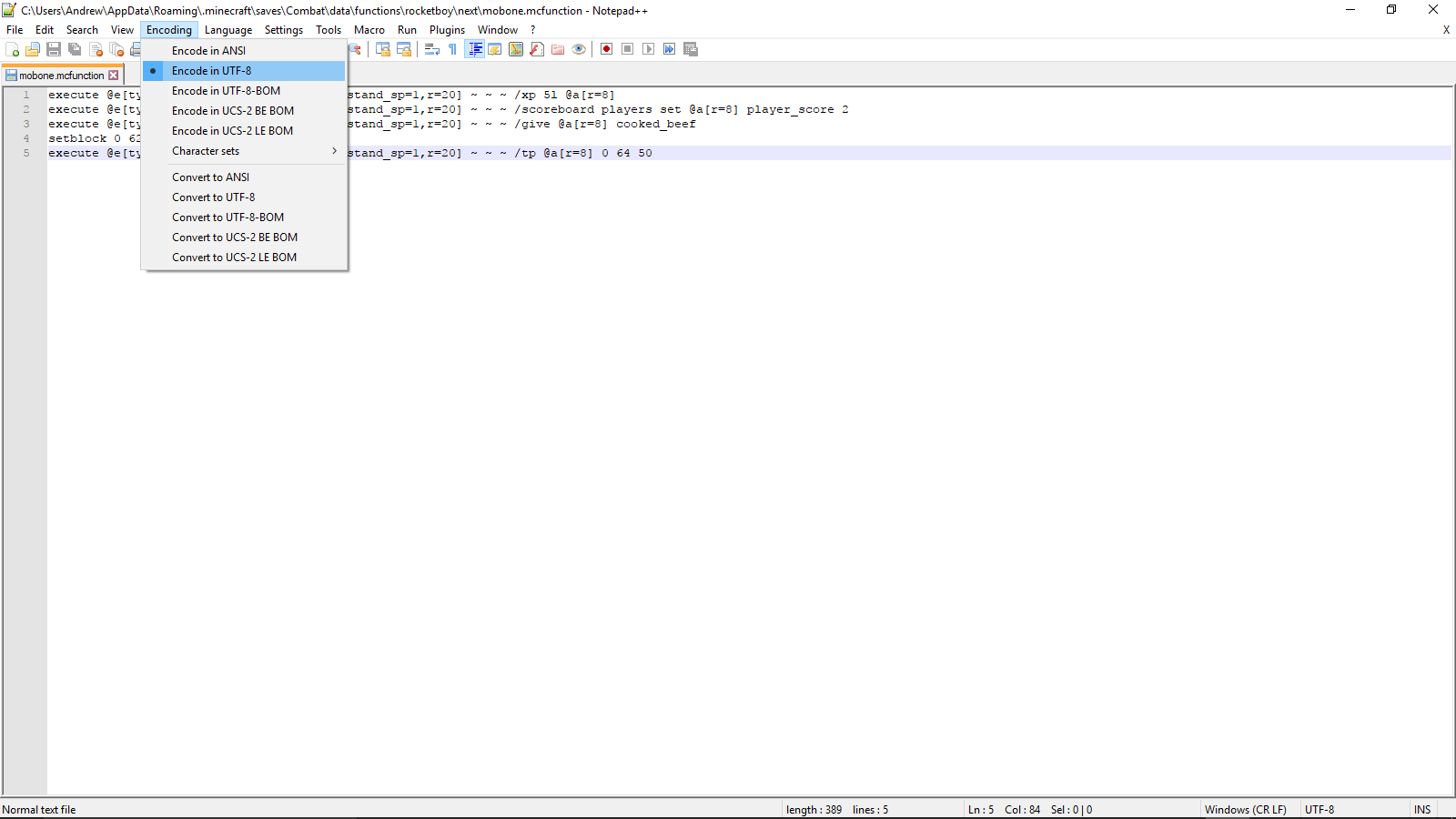Choose Encode in UCS-2 BE BOM
1456x819 pixels.
[x=244, y=111]
